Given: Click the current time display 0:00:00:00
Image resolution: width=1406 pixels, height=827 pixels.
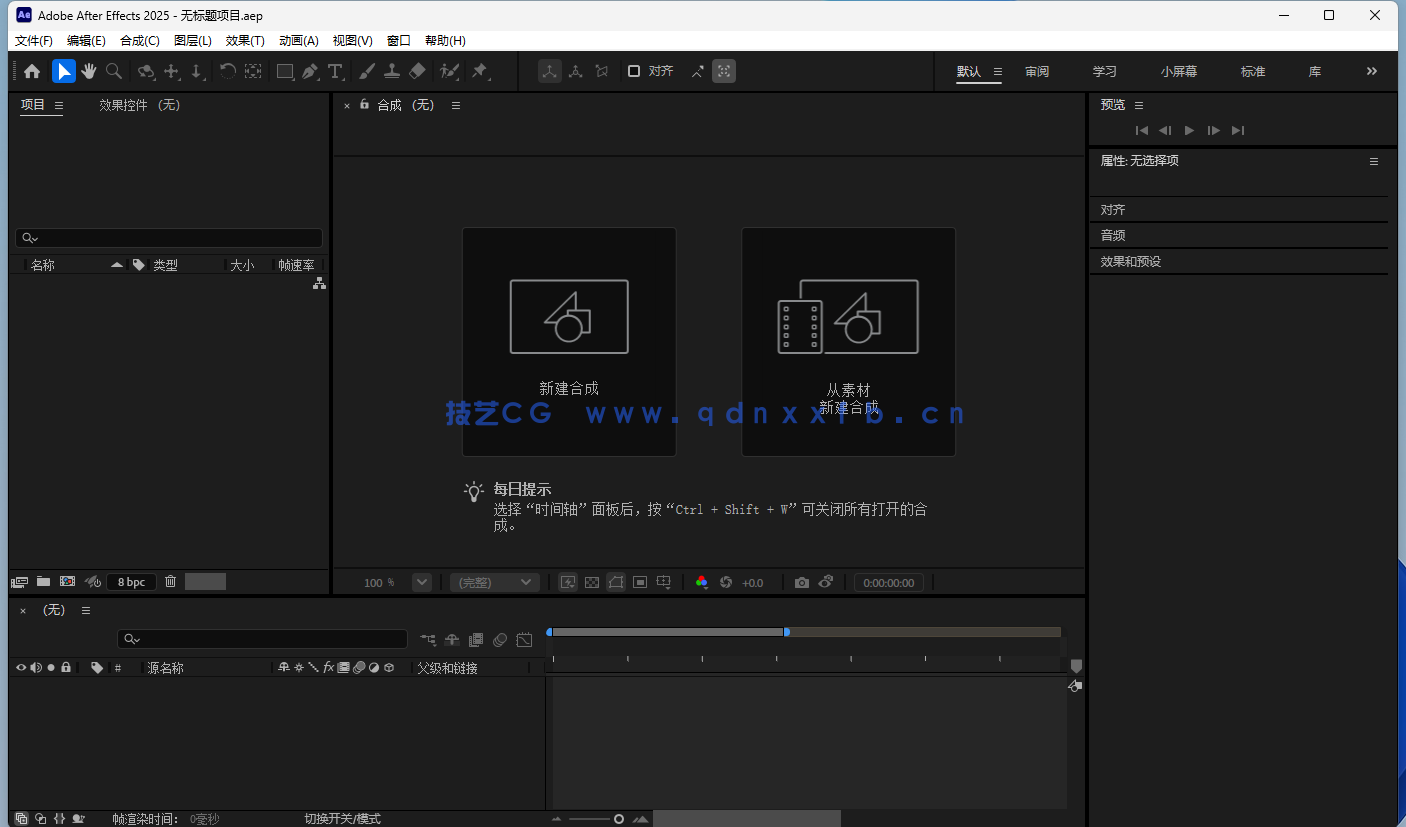Looking at the screenshot, I should click(888, 581).
